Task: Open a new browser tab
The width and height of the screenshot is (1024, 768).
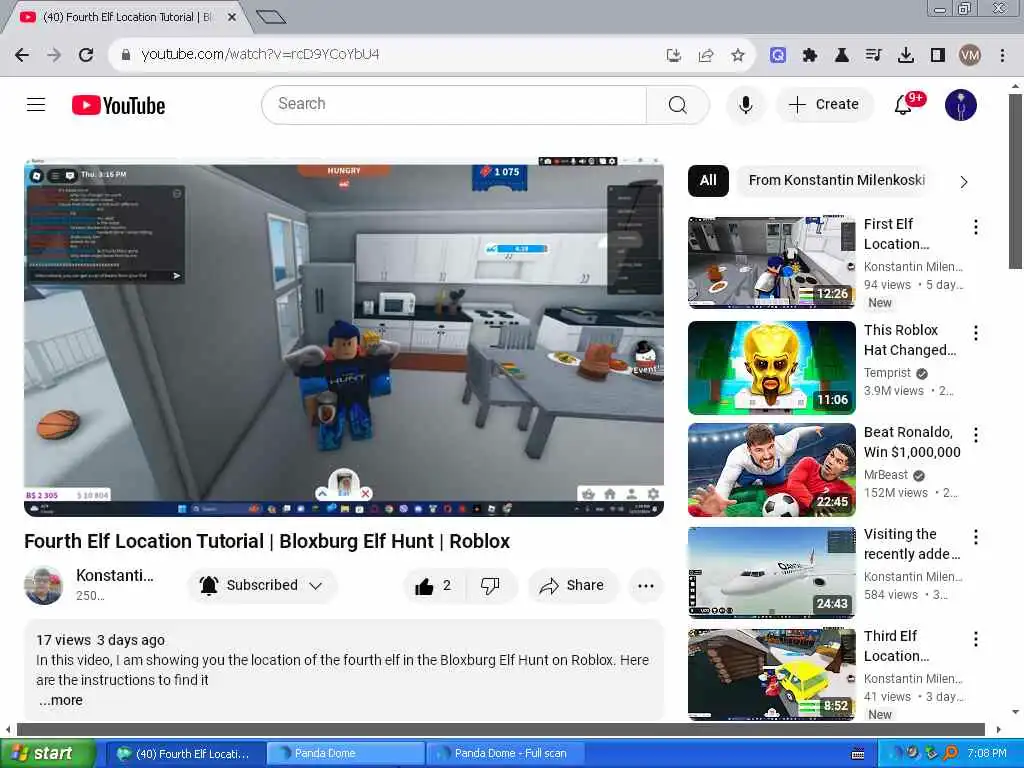Action: point(270,17)
